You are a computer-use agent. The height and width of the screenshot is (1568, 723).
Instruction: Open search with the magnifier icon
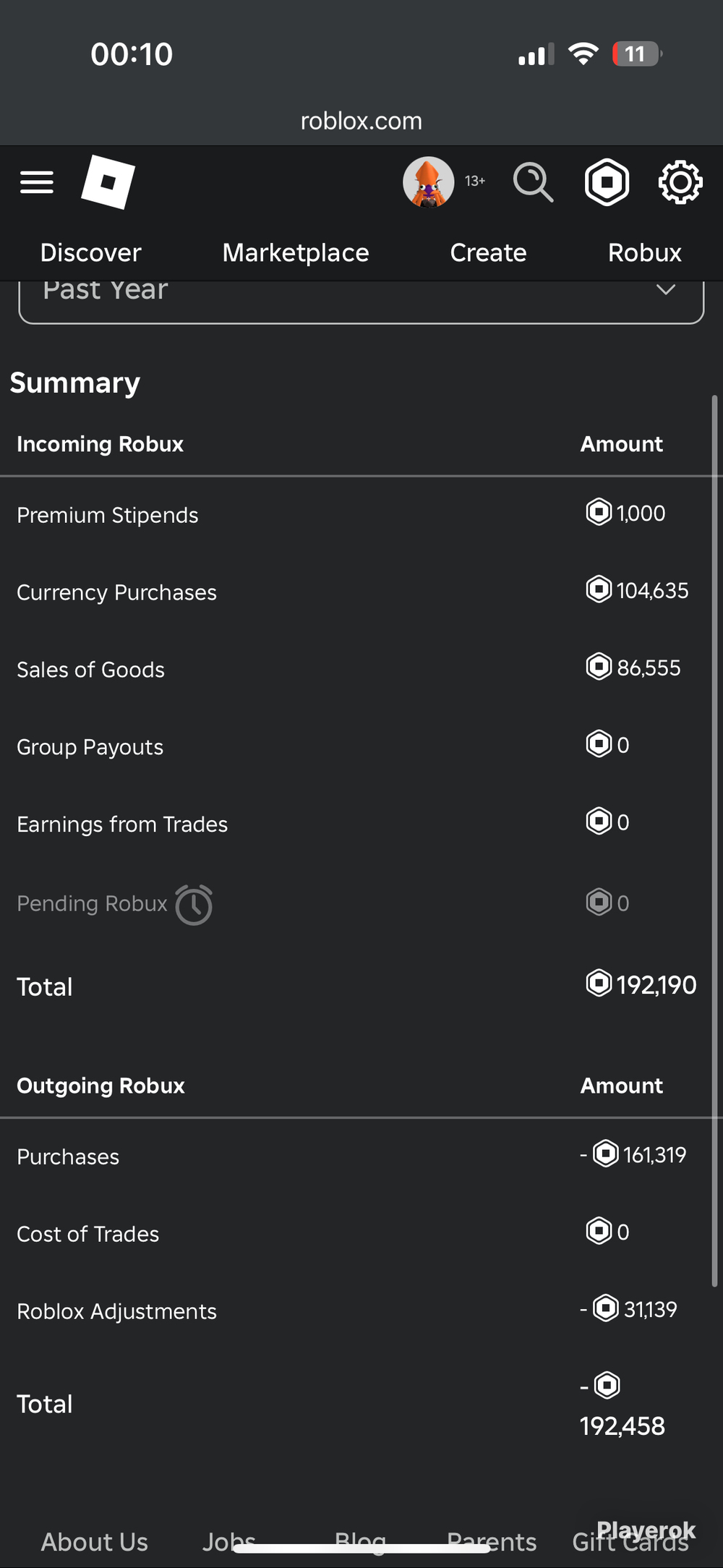pos(534,182)
